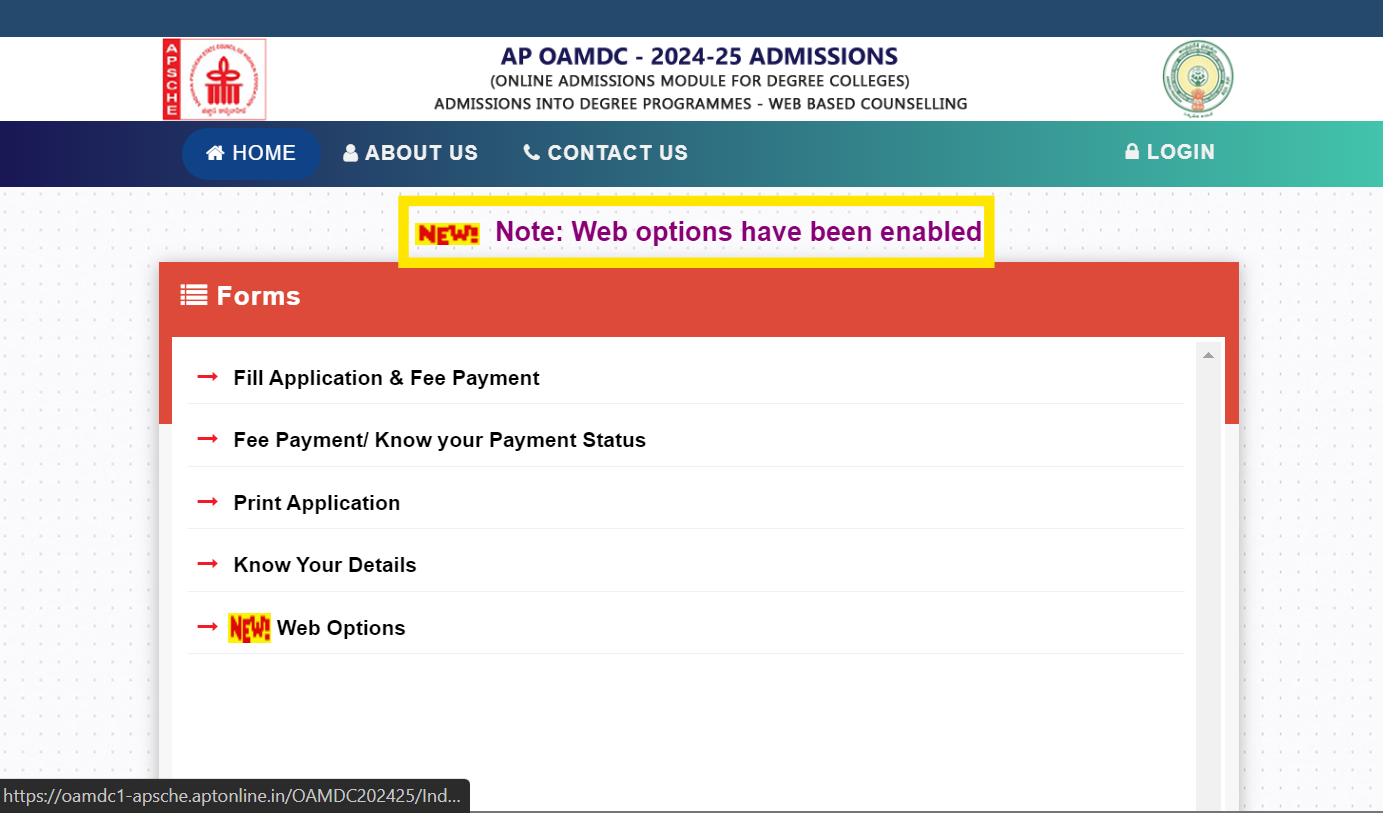Open Fill Application & Fee Payment link
This screenshot has width=1383, height=813.
coord(386,378)
